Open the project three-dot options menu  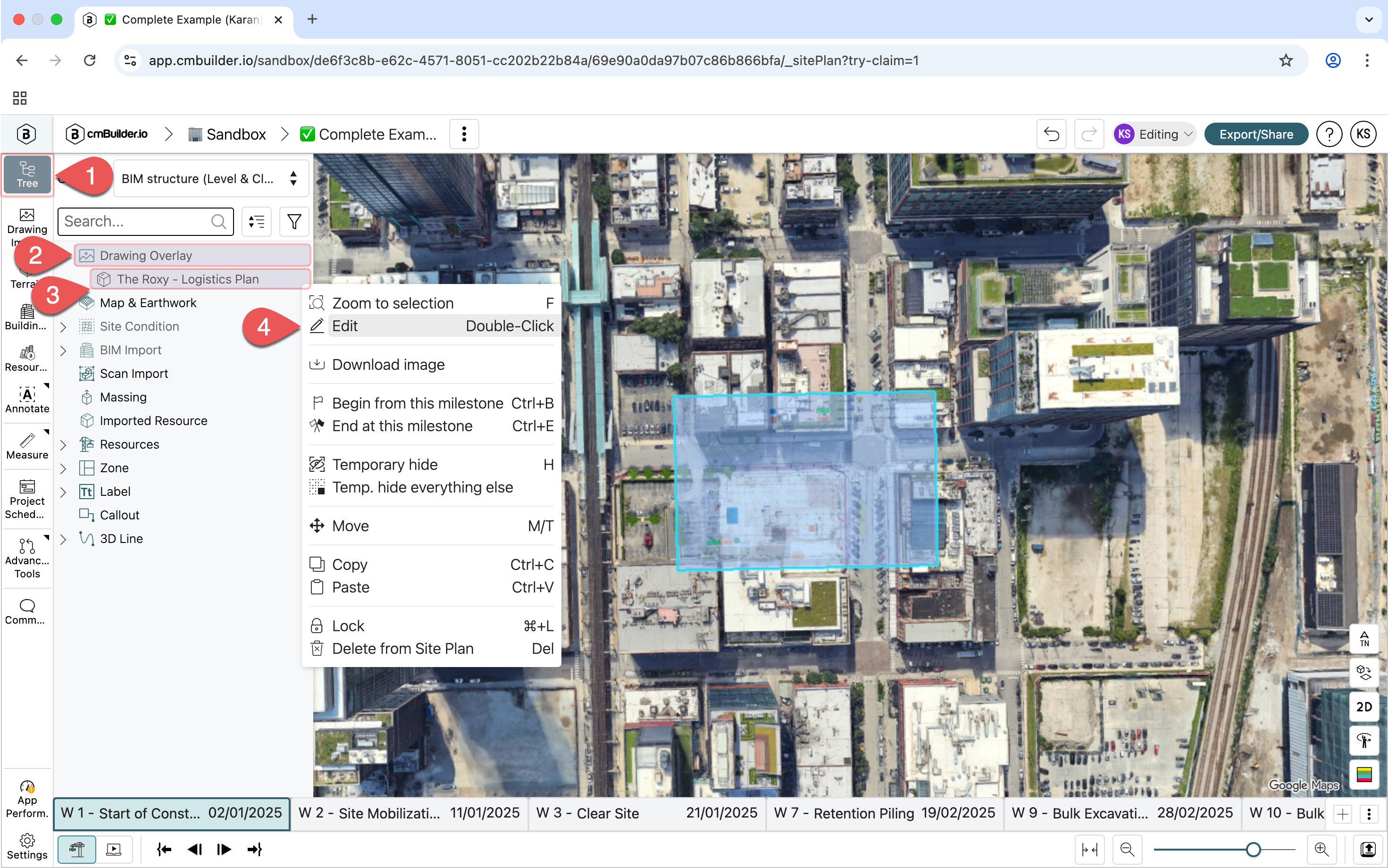[x=464, y=134]
